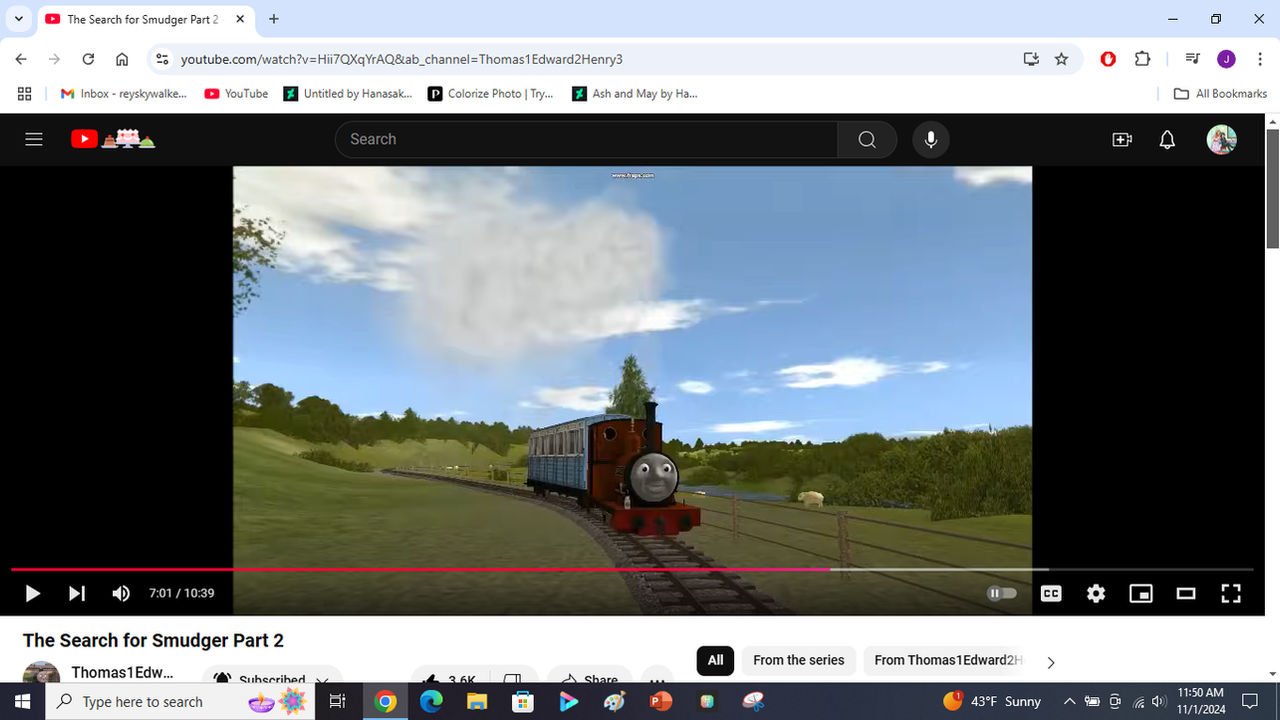Click the chevron to show more filter chips
1280x720 pixels.
[1050, 661]
